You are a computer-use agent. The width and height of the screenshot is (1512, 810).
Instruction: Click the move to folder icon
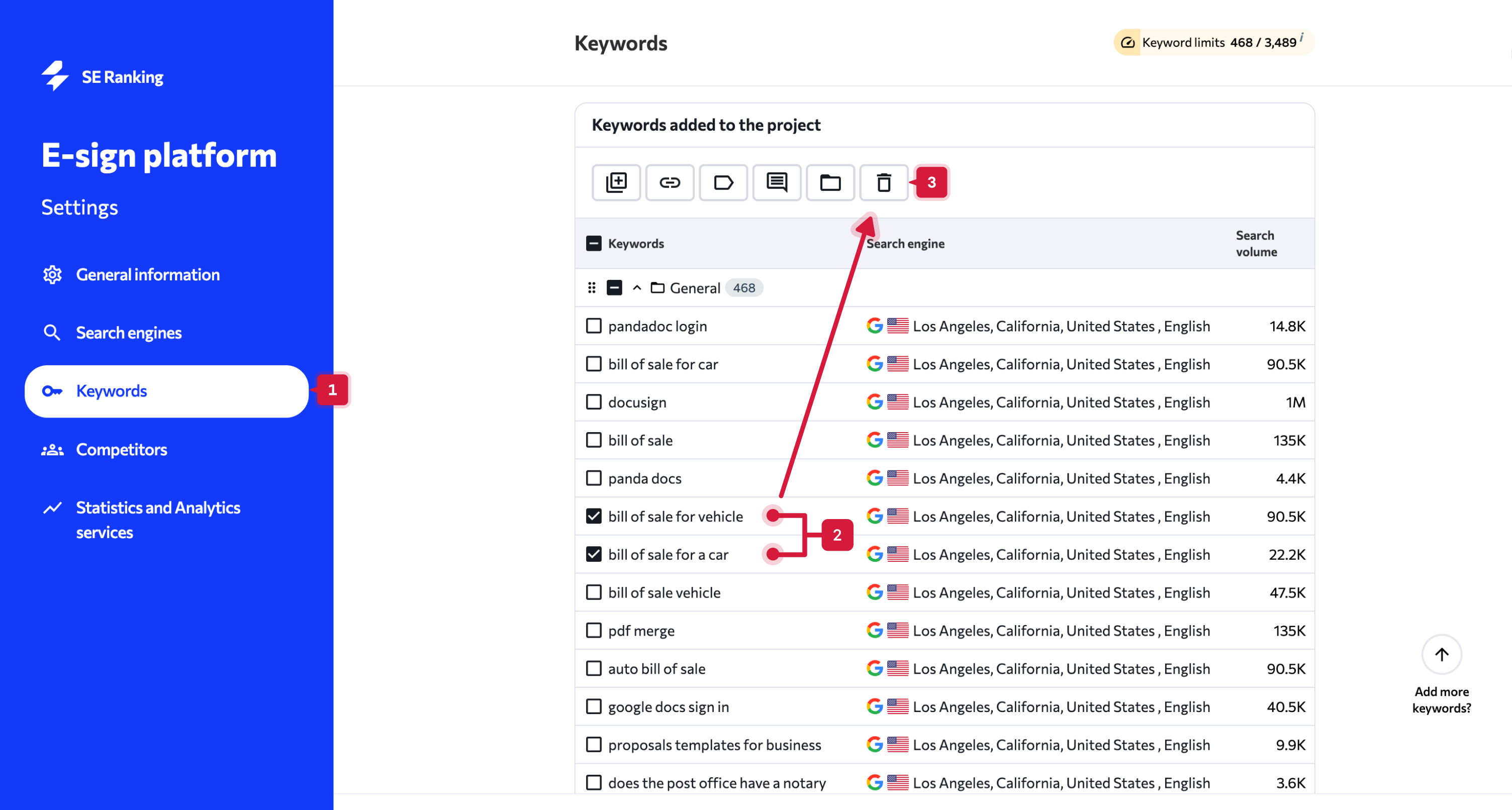tap(830, 182)
